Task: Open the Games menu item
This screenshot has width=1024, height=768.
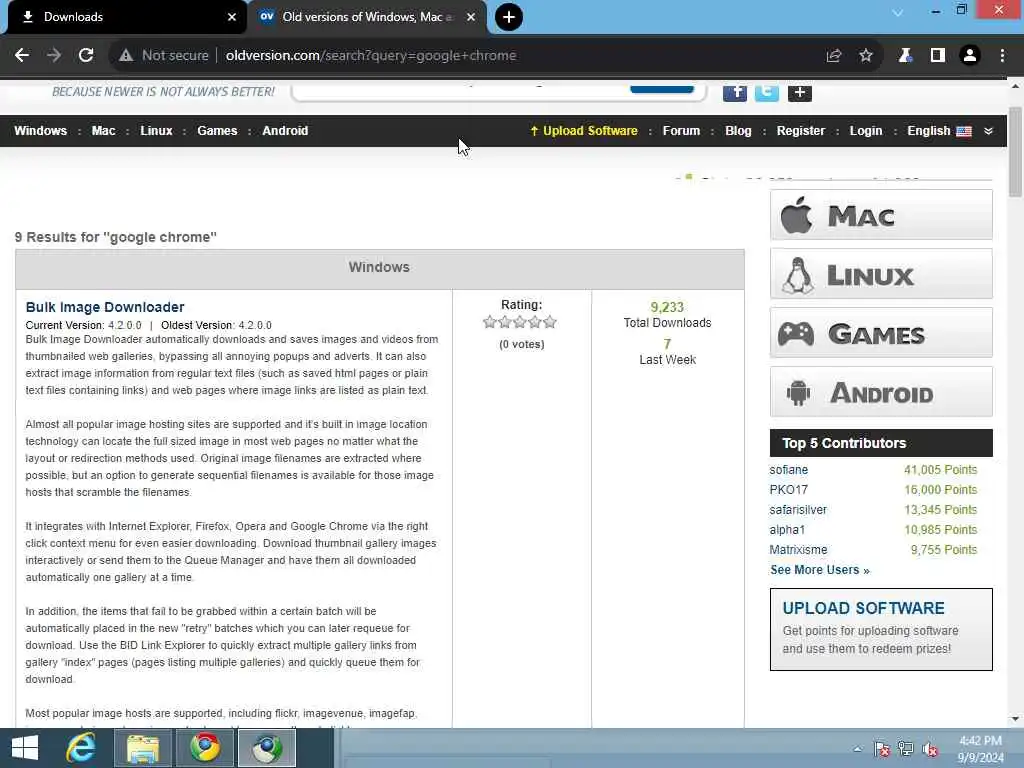Action: point(217,131)
